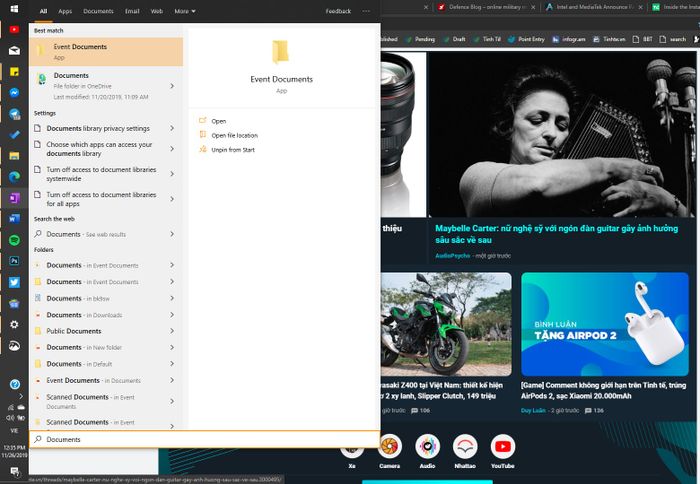
Task: Open the YouTube icon on webpage
Action: pos(503,446)
